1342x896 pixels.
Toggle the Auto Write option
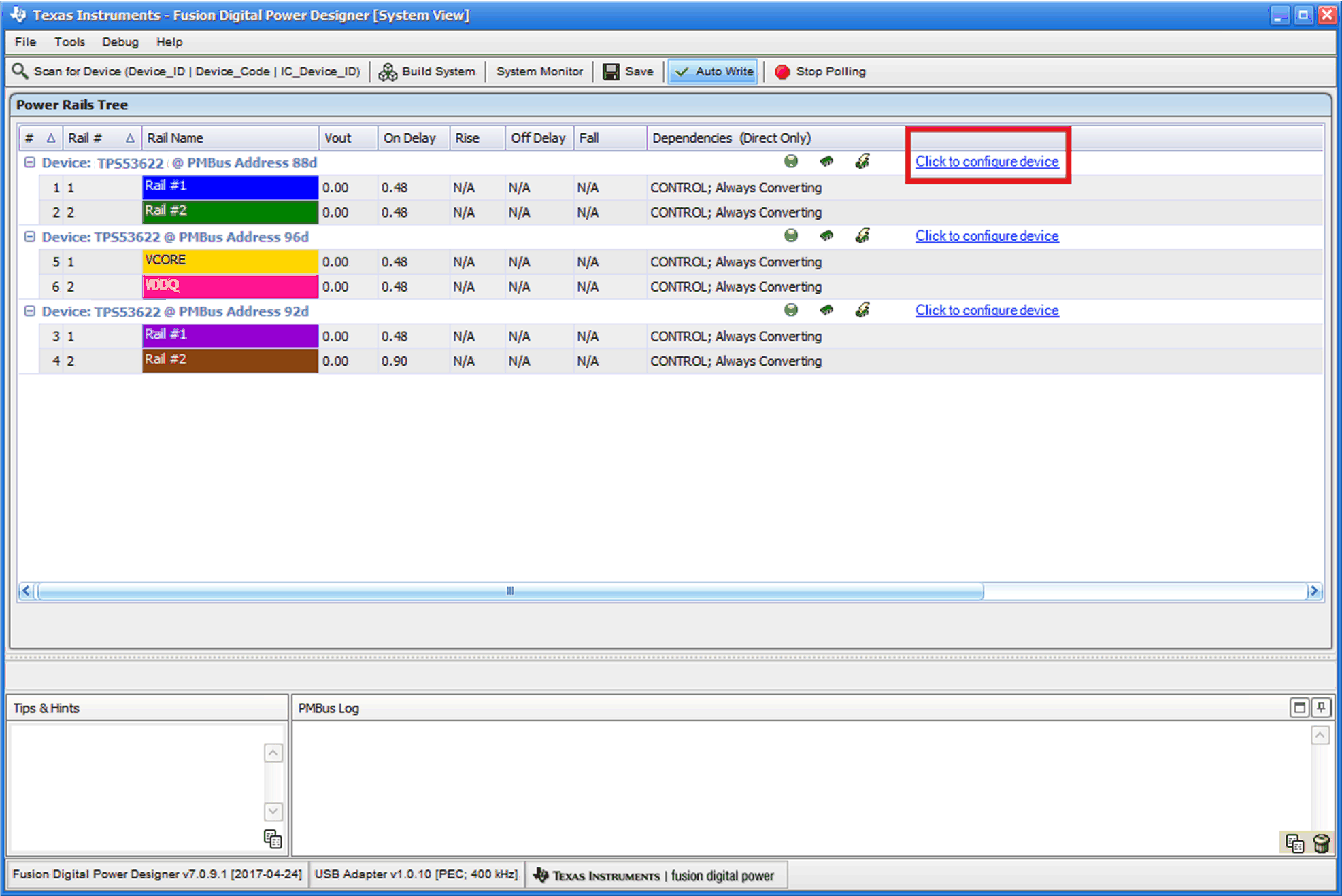714,71
